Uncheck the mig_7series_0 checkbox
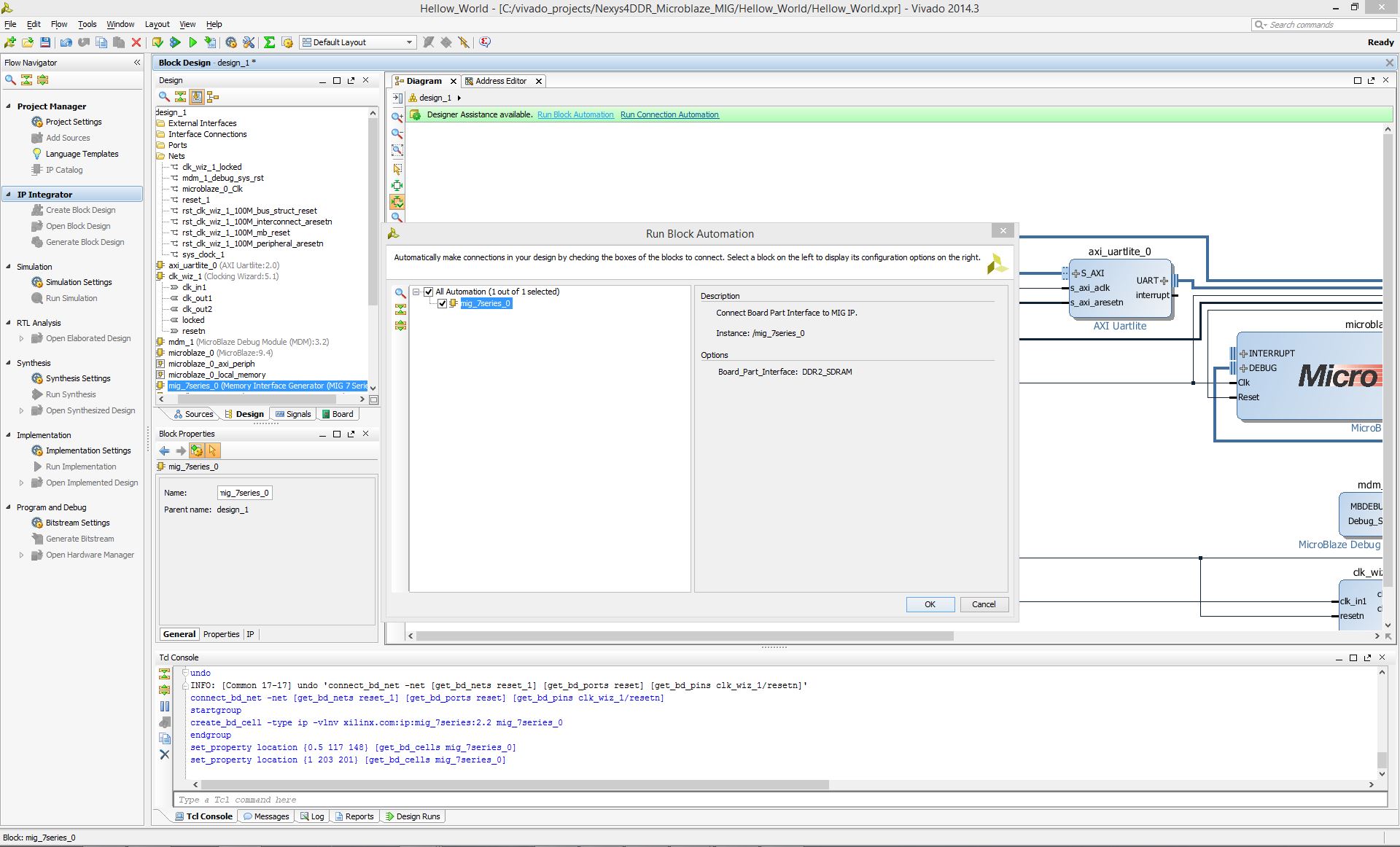Viewport: 1400px width, 847px height. click(442, 303)
